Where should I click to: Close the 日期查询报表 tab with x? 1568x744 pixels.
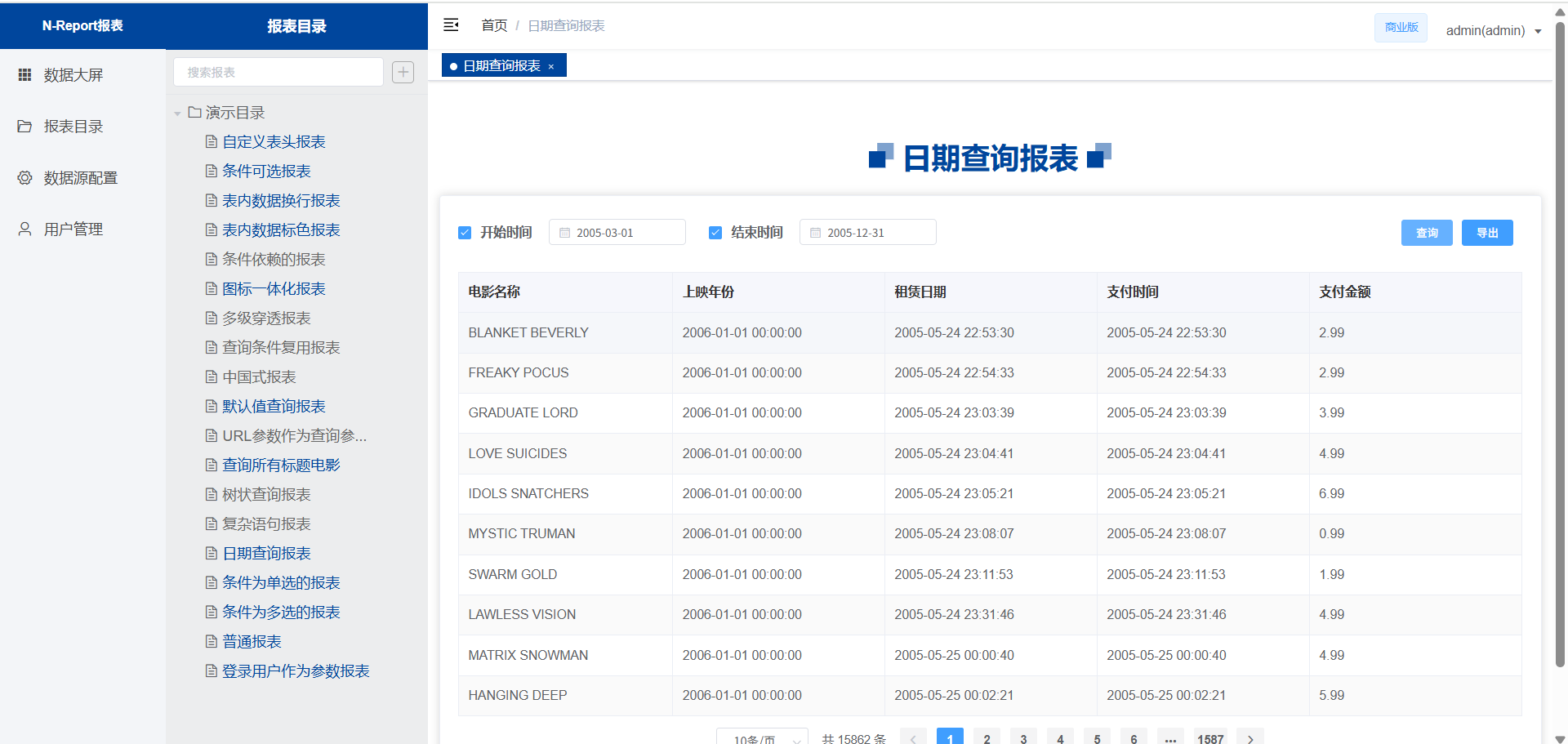pos(551,67)
